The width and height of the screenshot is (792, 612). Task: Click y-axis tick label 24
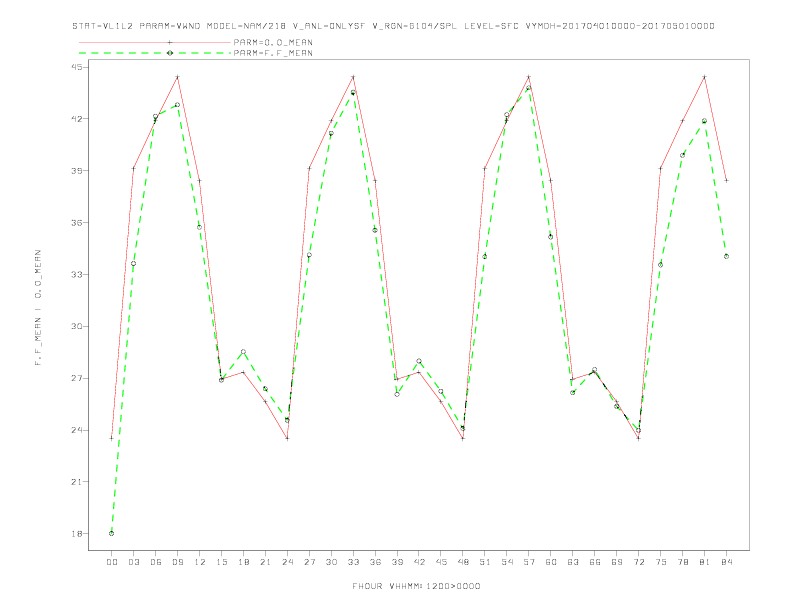(x=77, y=430)
